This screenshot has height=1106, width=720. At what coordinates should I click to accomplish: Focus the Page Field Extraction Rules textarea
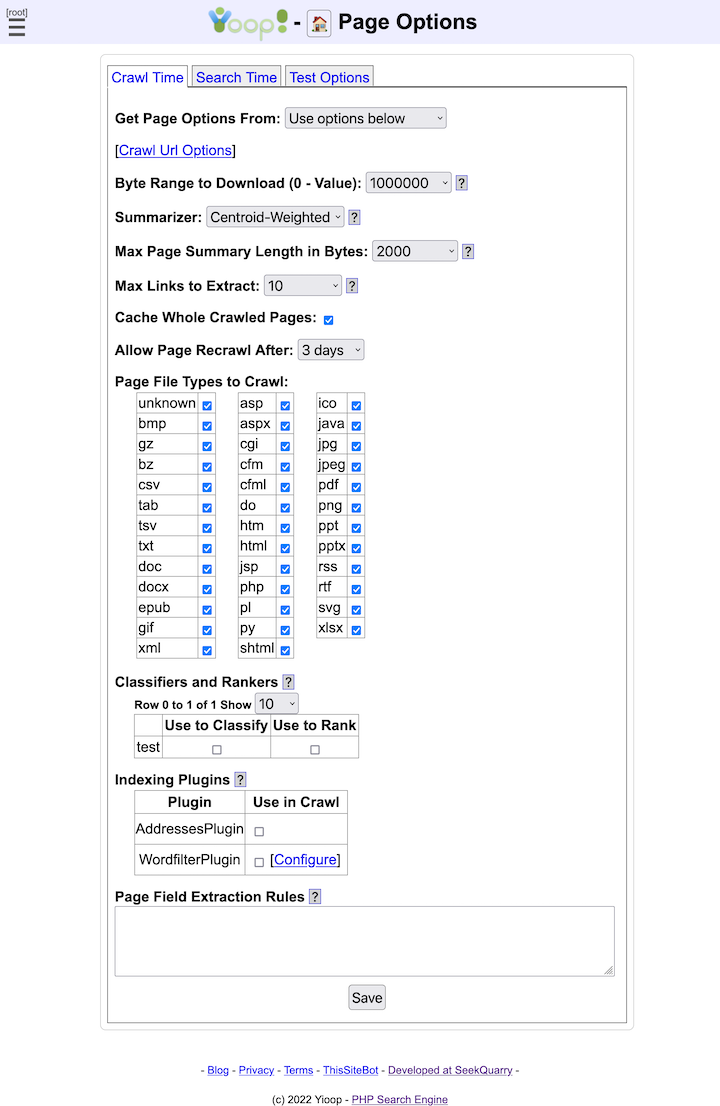pyautogui.click(x=365, y=941)
